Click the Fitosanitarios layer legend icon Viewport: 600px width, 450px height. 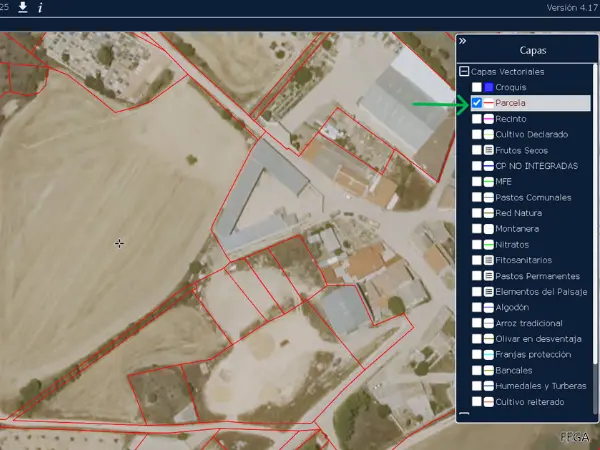click(x=489, y=260)
